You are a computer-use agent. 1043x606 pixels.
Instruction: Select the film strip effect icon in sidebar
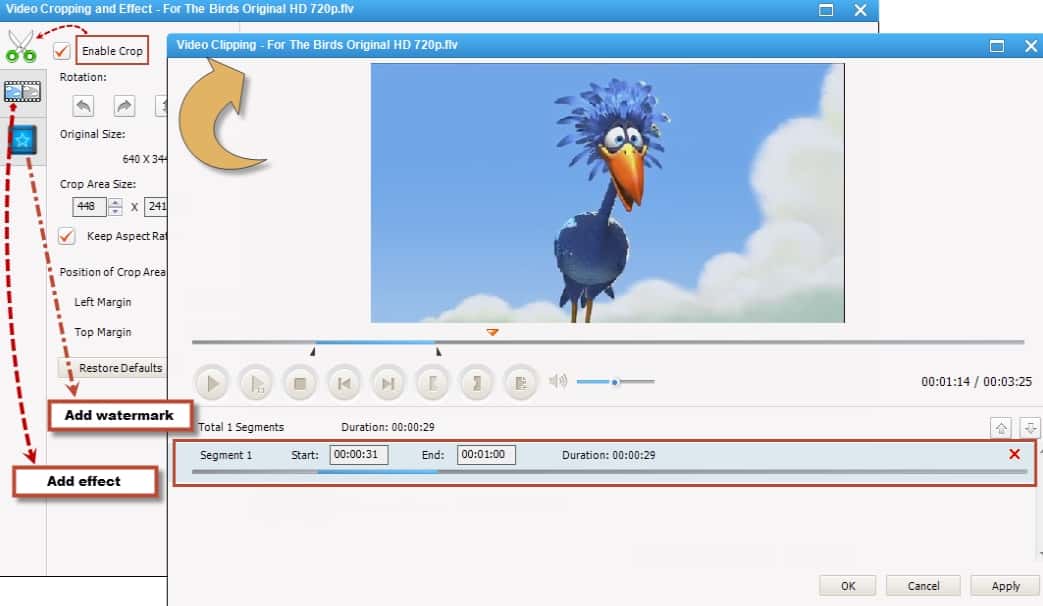point(23,91)
